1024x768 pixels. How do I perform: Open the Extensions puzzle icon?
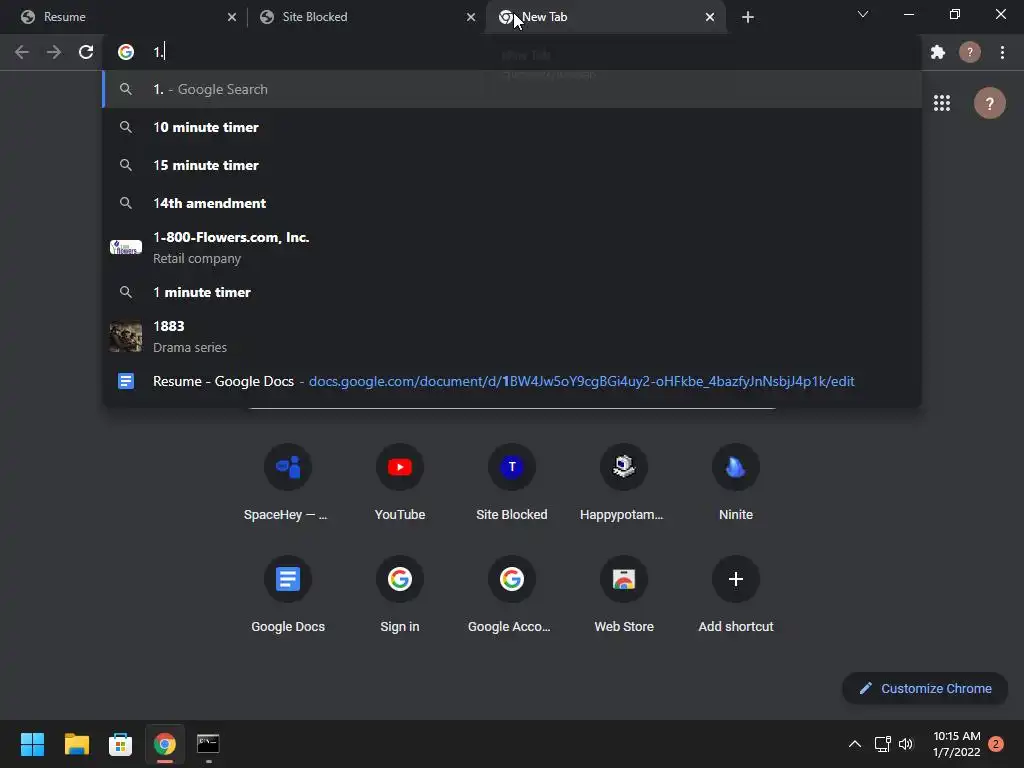point(938,52)
